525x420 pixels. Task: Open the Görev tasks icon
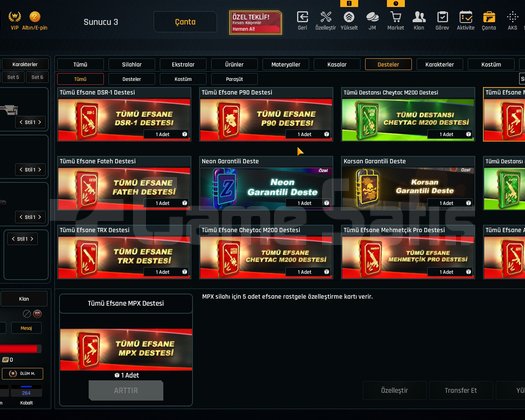pos(442,20)
